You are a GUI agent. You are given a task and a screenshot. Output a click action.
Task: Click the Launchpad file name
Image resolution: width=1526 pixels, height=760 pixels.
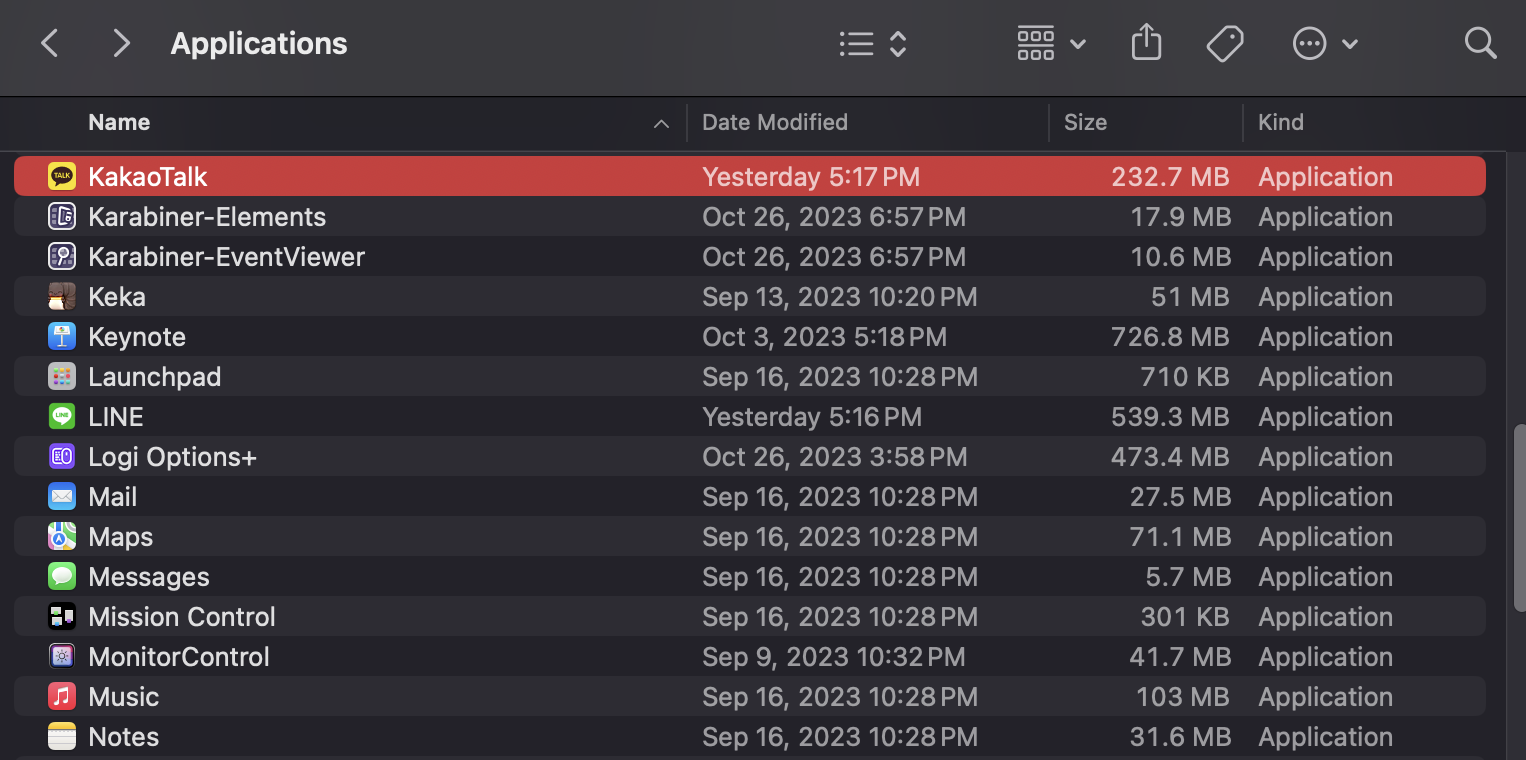coord(155,377)
